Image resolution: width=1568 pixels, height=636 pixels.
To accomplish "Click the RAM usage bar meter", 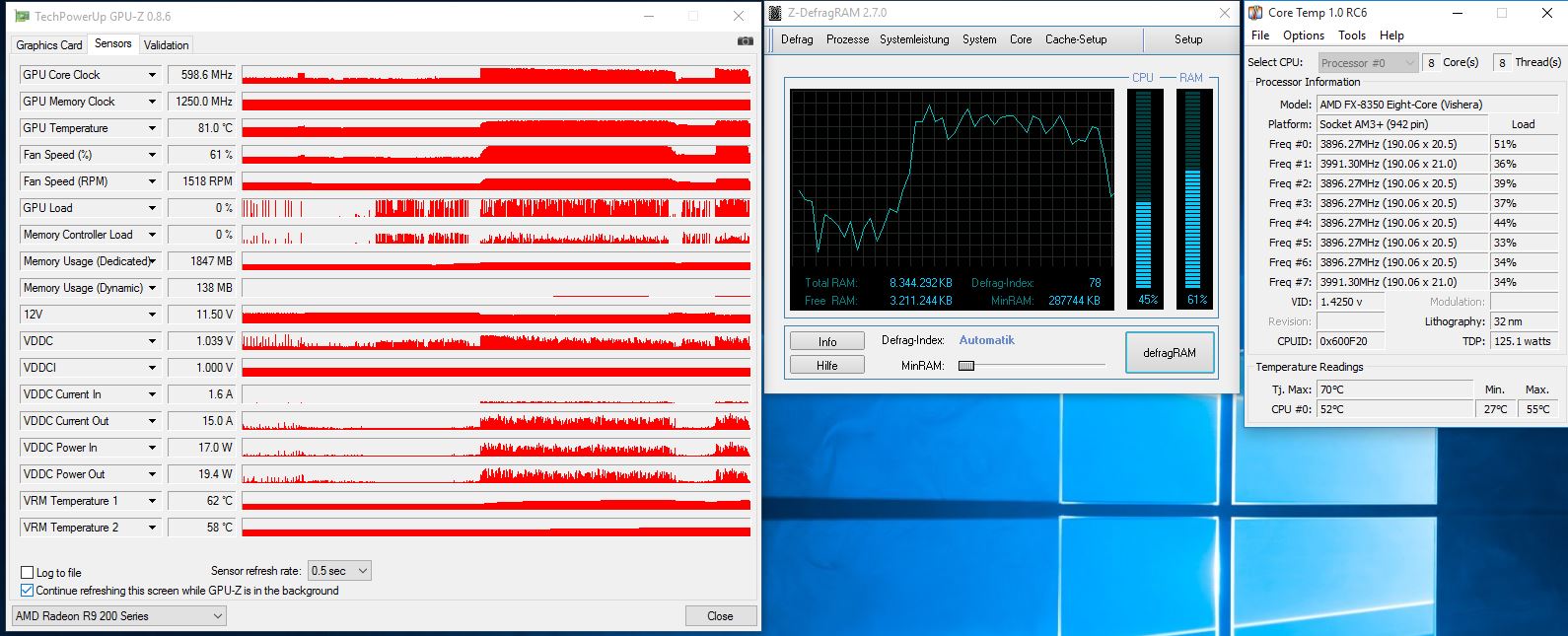I will click(x=1193, y=198).
